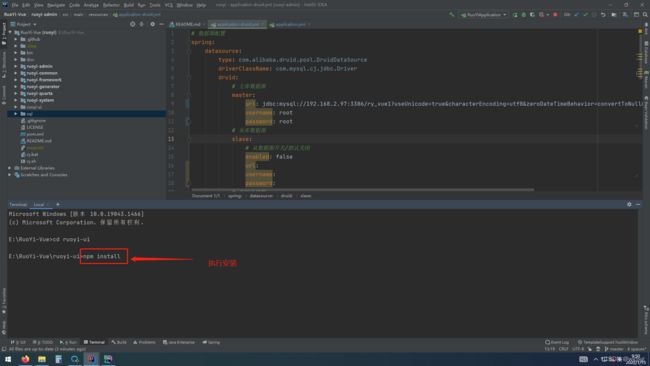Open Search Everywhere magnifier icon

(x=645, y=15)
